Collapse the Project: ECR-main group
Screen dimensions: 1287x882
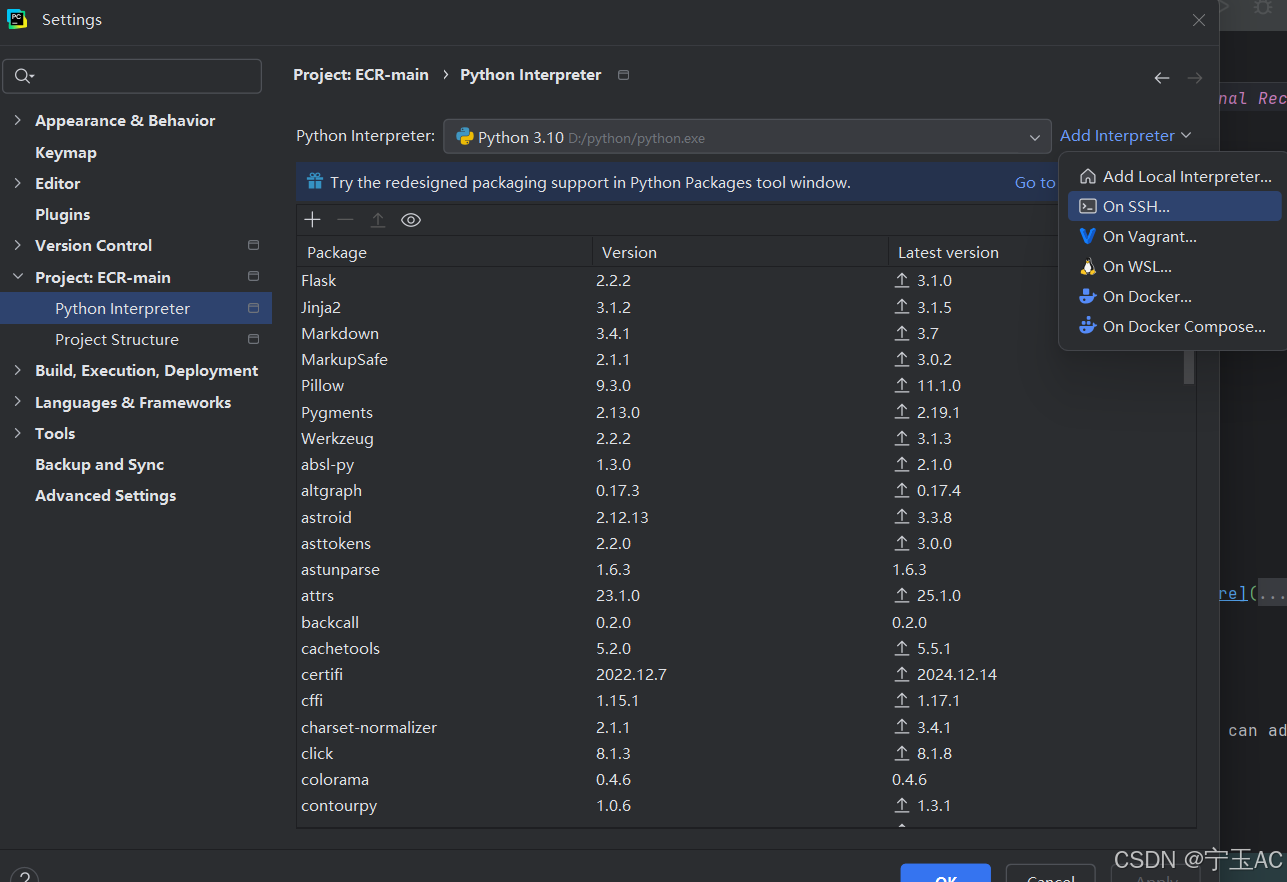coord(17,277)
